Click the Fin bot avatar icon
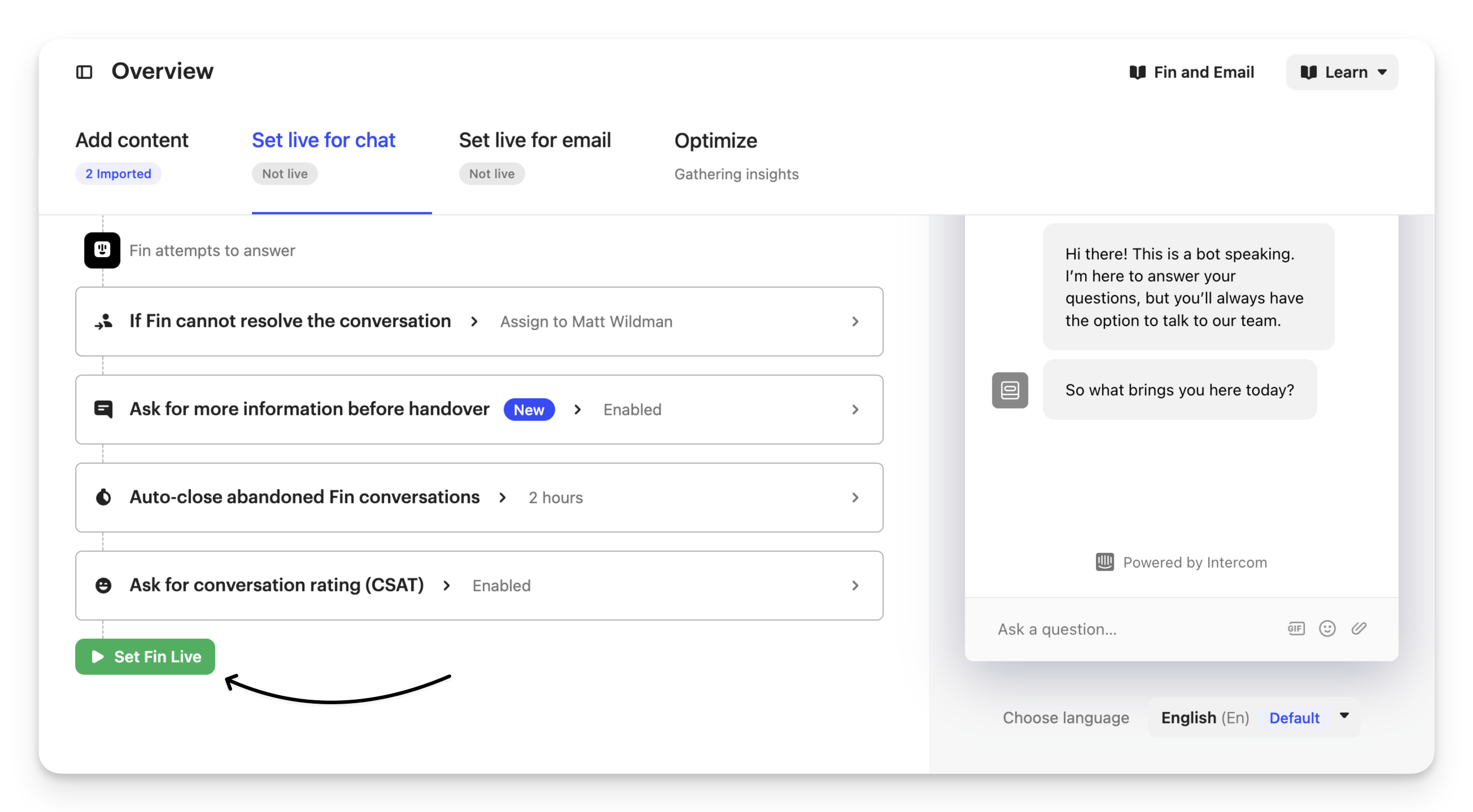This screenshot has height=812, width=1473. click(102, 251)
